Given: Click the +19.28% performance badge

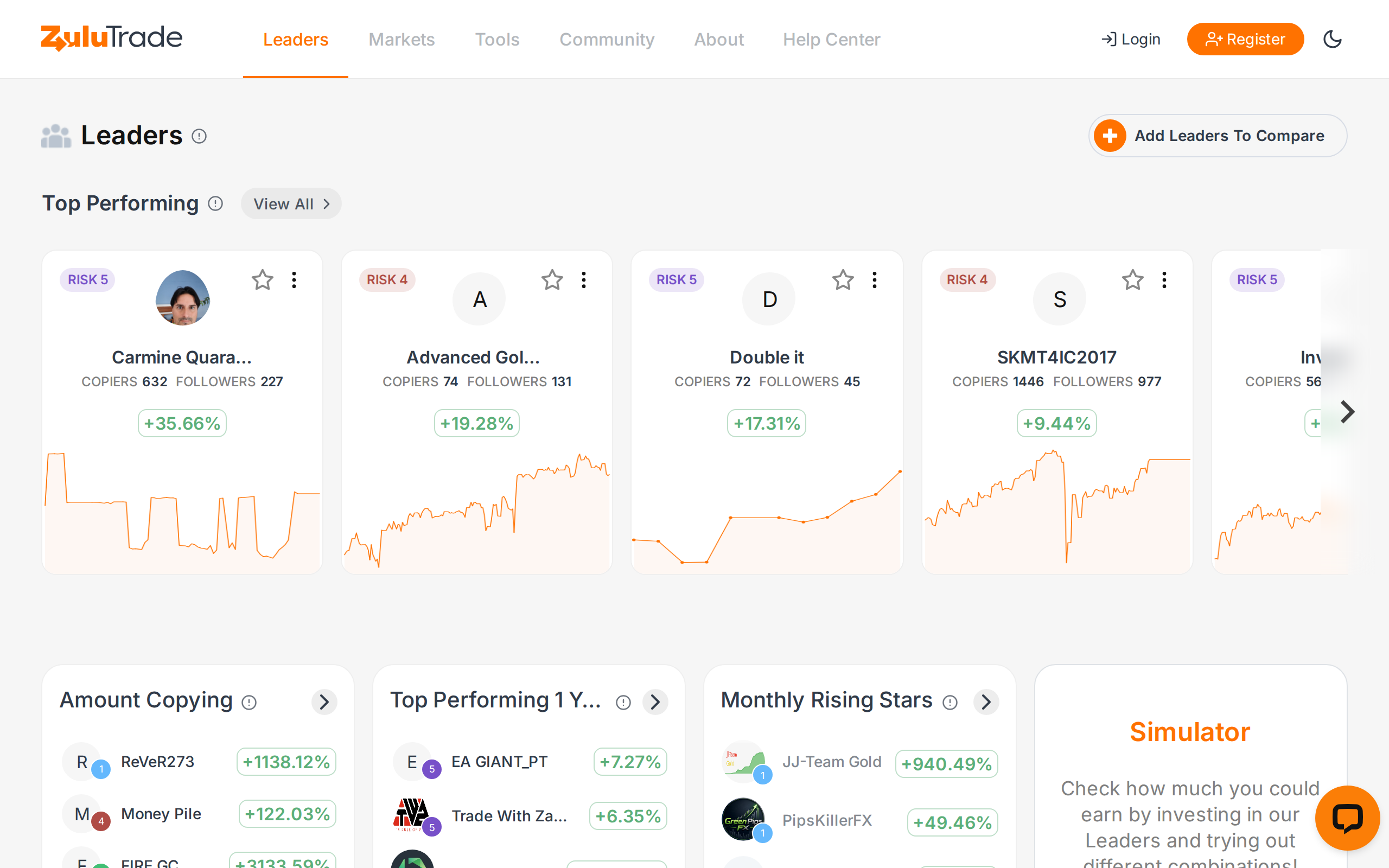Looking at the screenshot, I should (x=476, y=423).
